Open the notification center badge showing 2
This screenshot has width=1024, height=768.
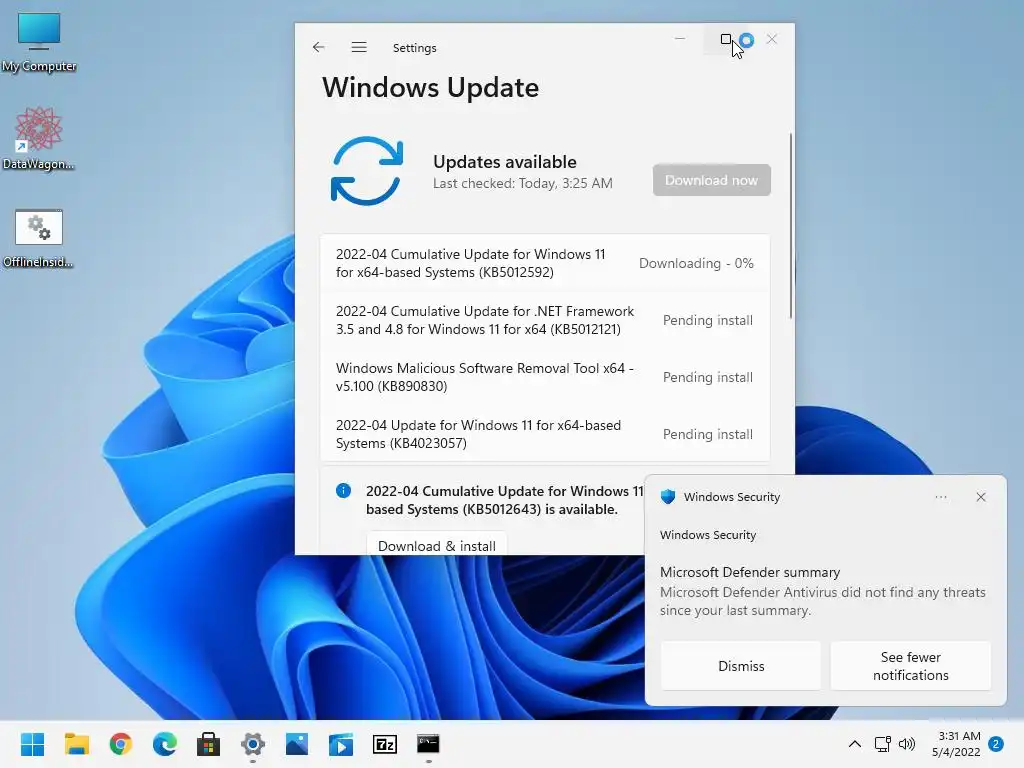[996, 744]
